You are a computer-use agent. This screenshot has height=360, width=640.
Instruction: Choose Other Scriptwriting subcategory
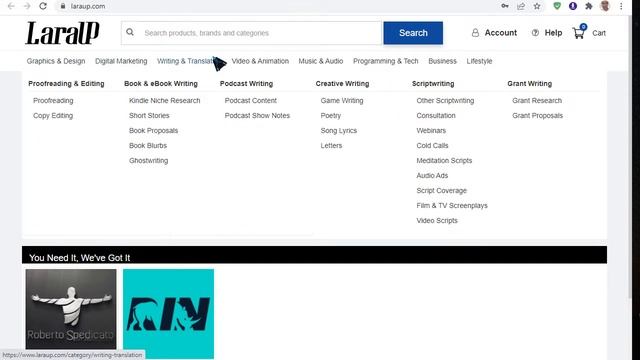pyautogui.click(x=445, y=100)
